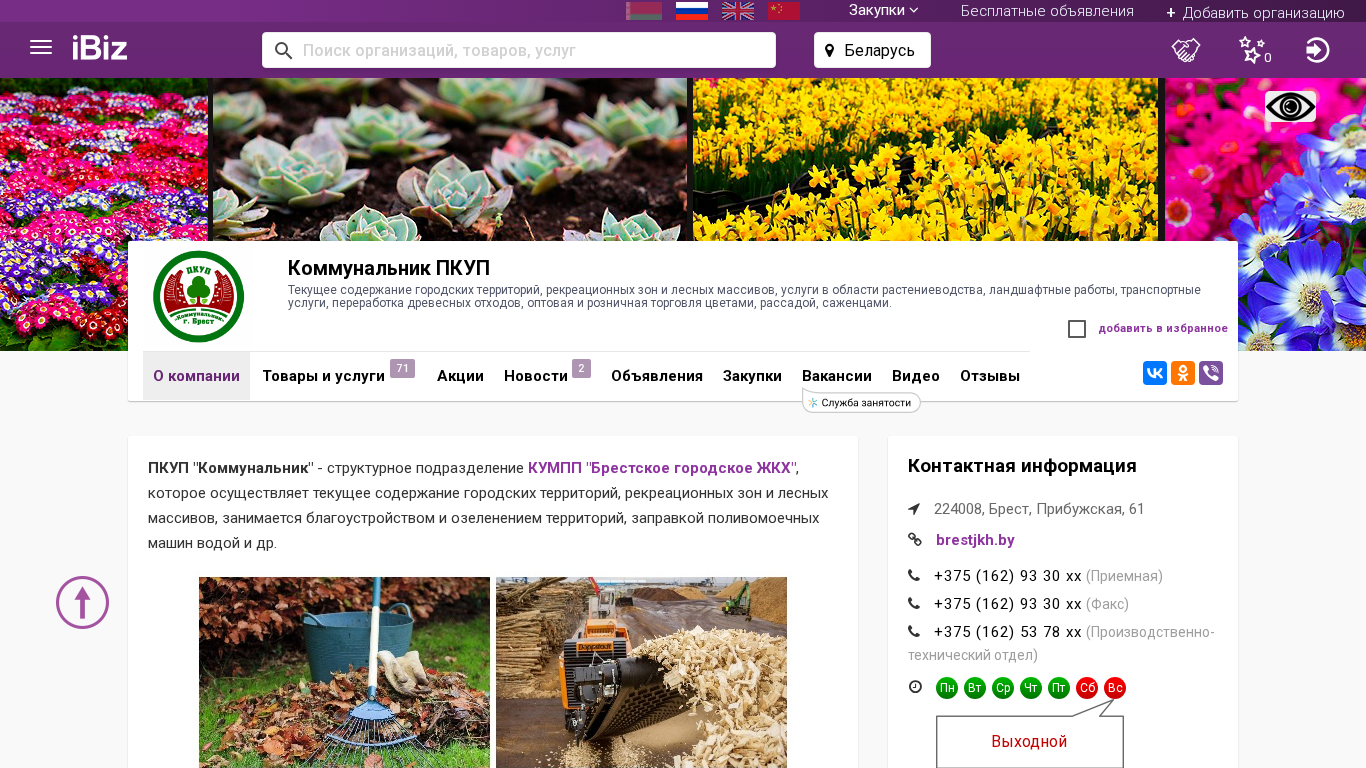Select Sunday (Вс) day off
Image resolution: width=1366 pixels, height=768 pixels.
(1115, 688)
